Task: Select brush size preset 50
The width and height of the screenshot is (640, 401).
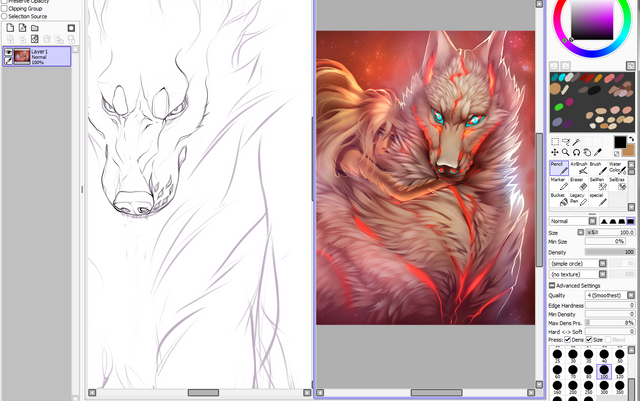Action: (620, 356)
